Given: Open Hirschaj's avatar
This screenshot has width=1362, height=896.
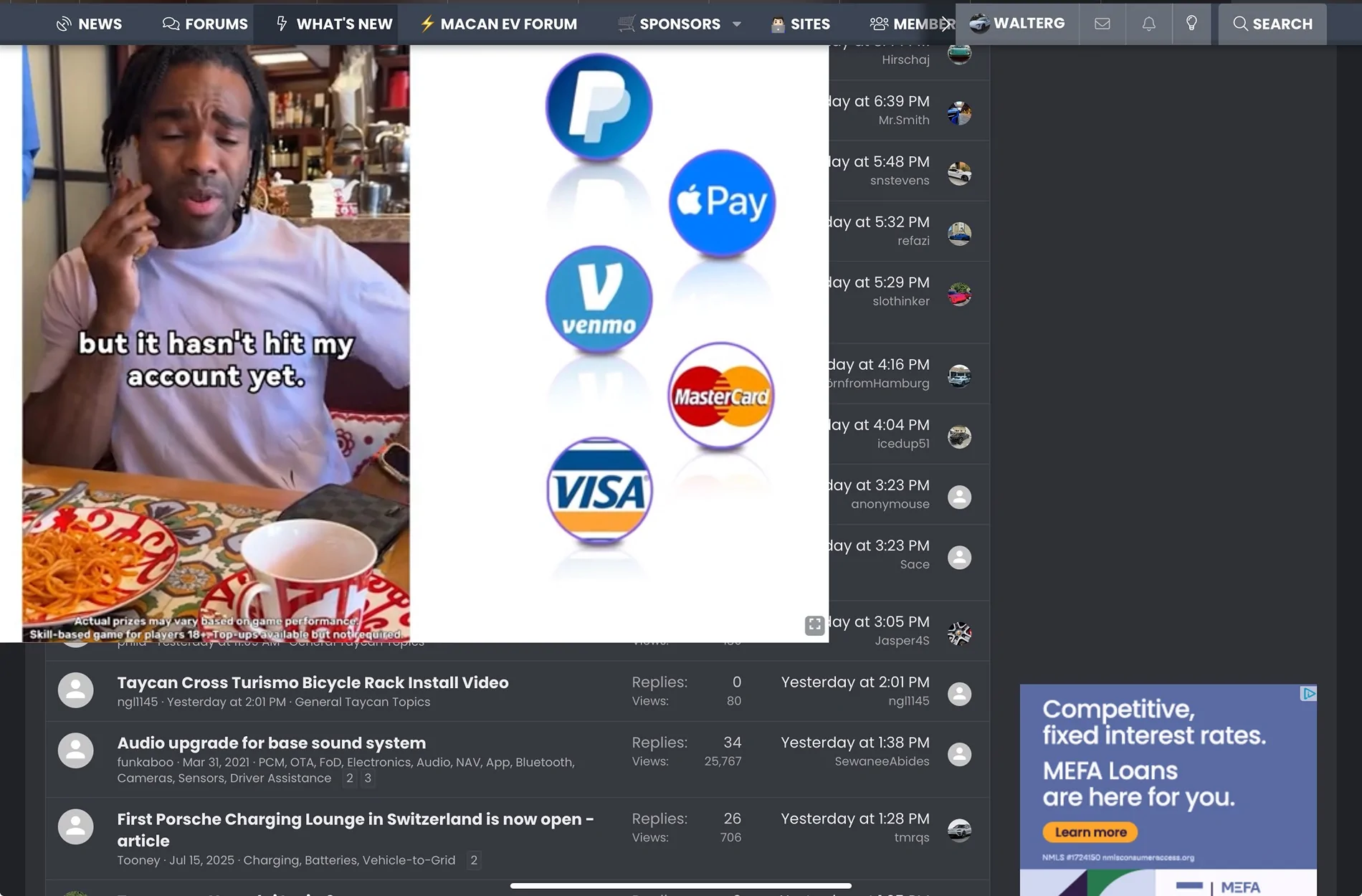Looking at the screenshot, I should 959,53.
